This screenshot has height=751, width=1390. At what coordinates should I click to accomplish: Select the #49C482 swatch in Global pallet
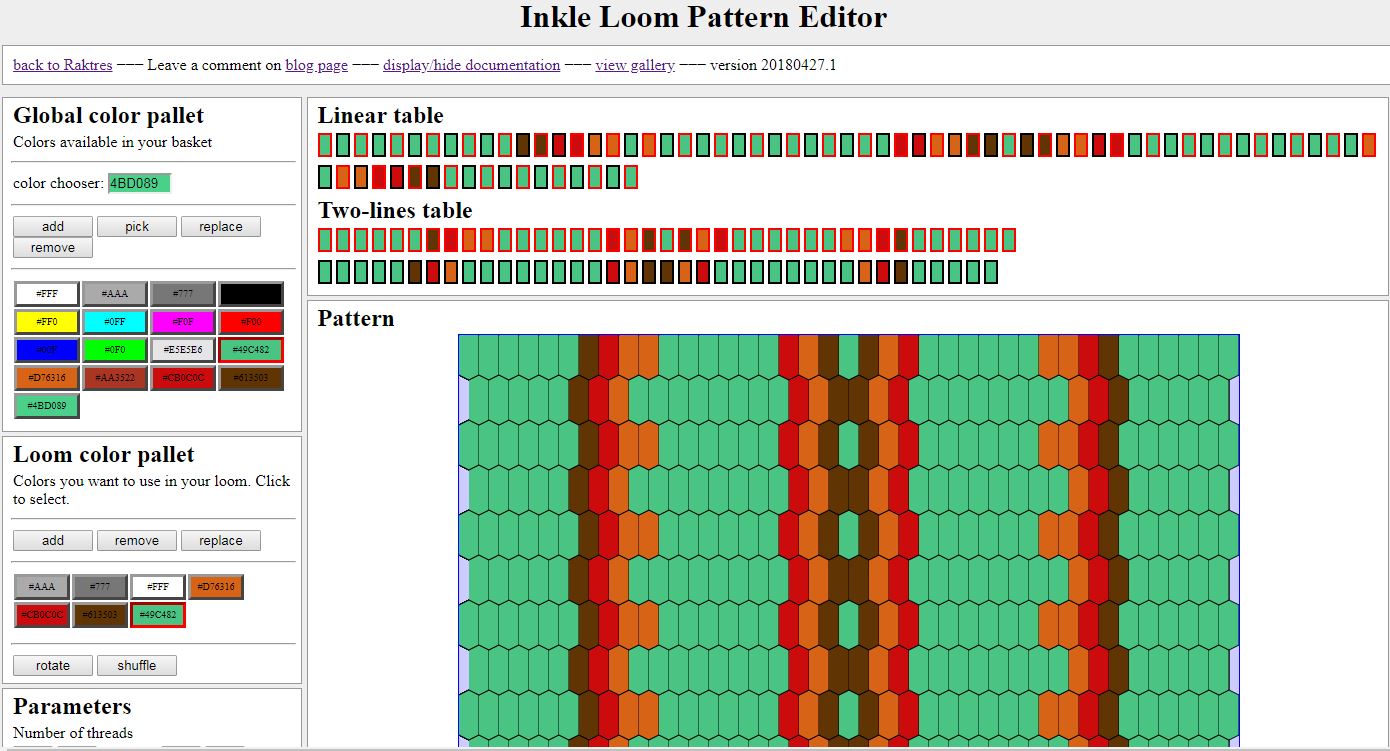(251, 349)
